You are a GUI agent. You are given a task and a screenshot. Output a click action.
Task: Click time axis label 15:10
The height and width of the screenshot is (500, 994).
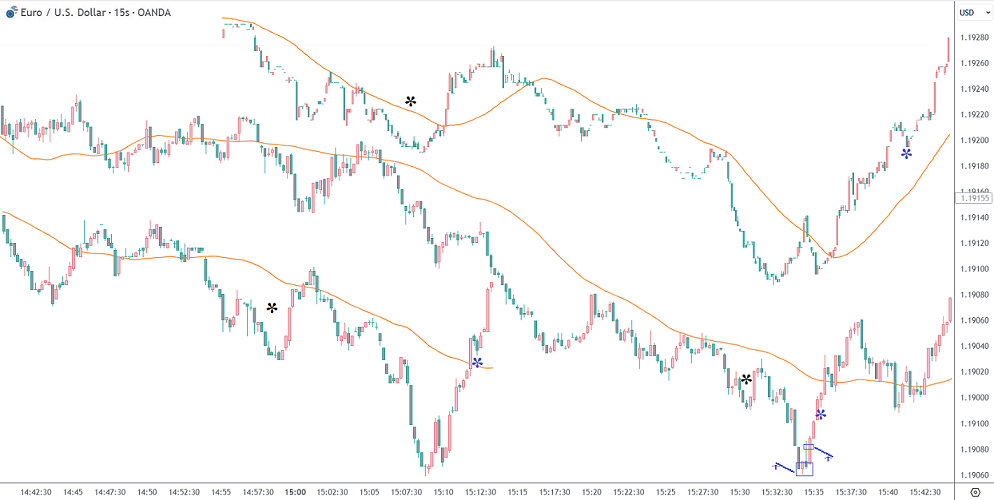[x=444, y=492]
